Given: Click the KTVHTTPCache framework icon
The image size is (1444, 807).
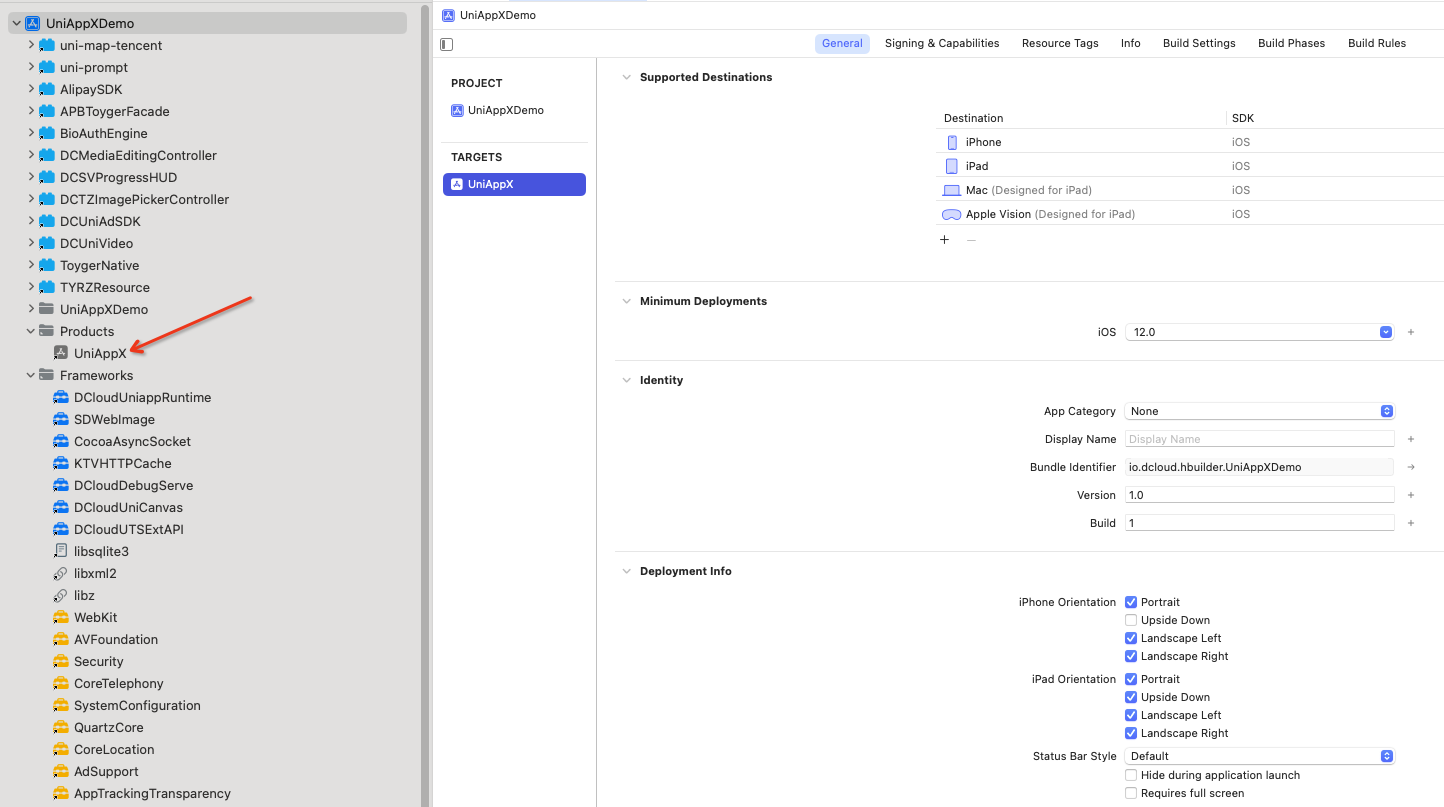Looking at the screenshot, I should coord(60,463).
